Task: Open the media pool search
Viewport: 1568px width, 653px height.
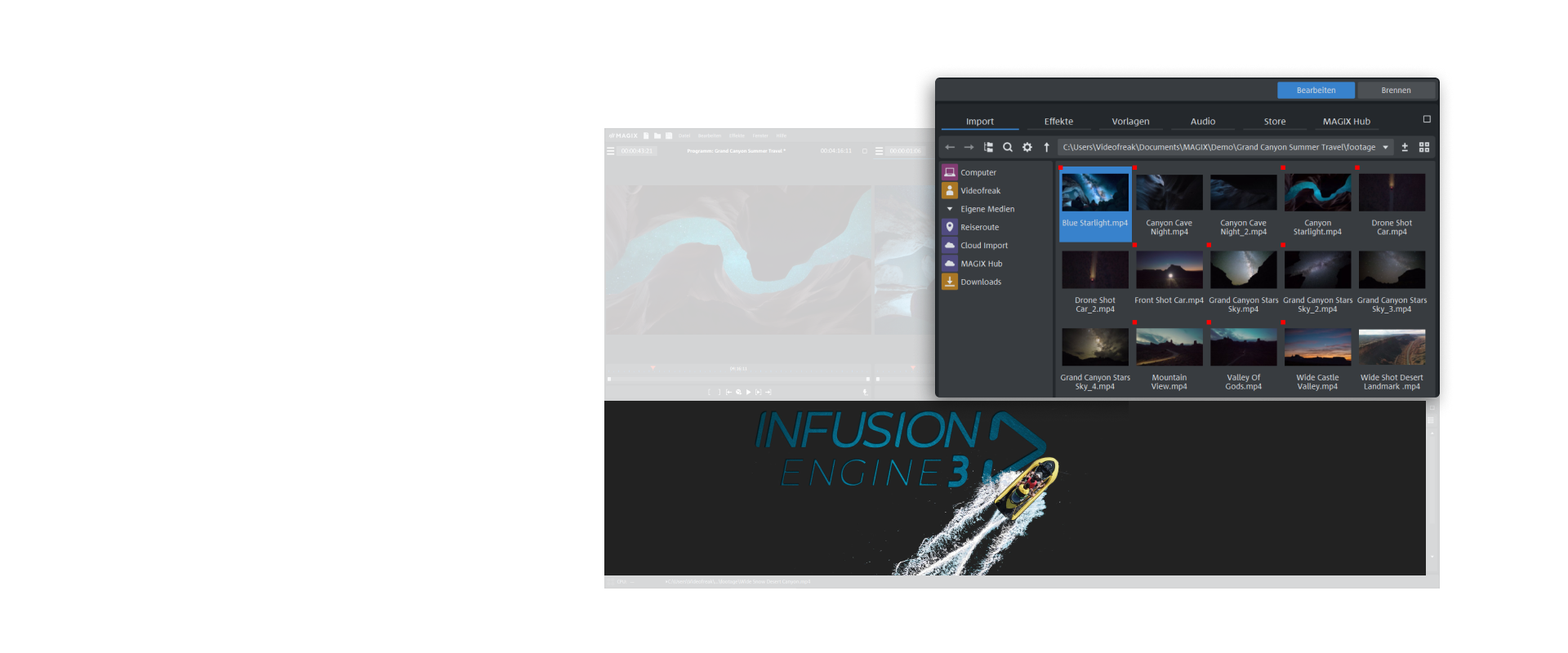Action: coord(1008,148)
